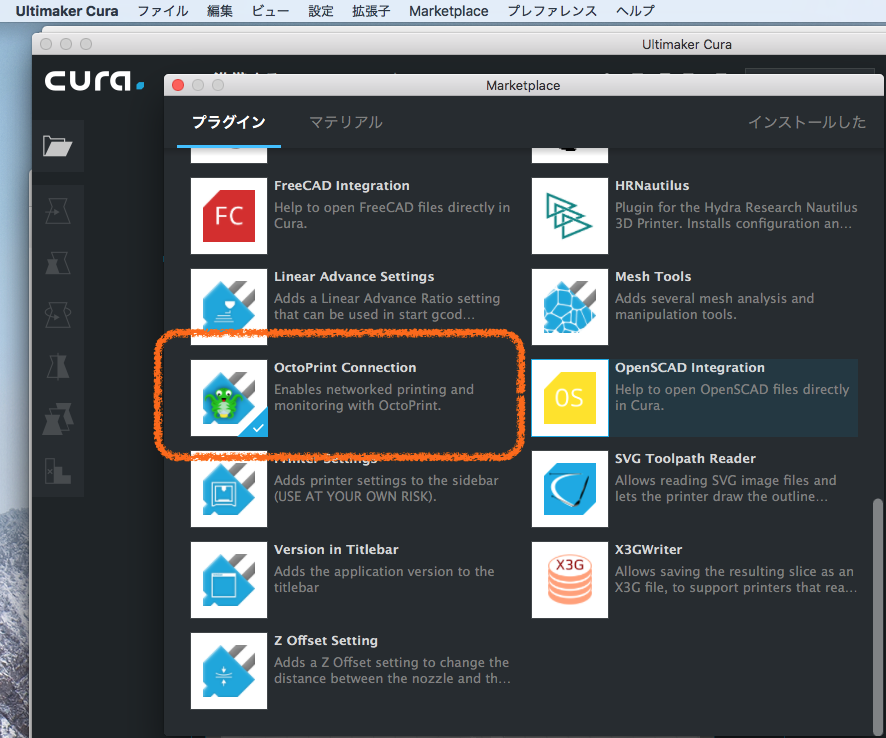This screenshot has width=886, height=738.
Task: Switch to the マテリアル tab
Action: [346, 122]
